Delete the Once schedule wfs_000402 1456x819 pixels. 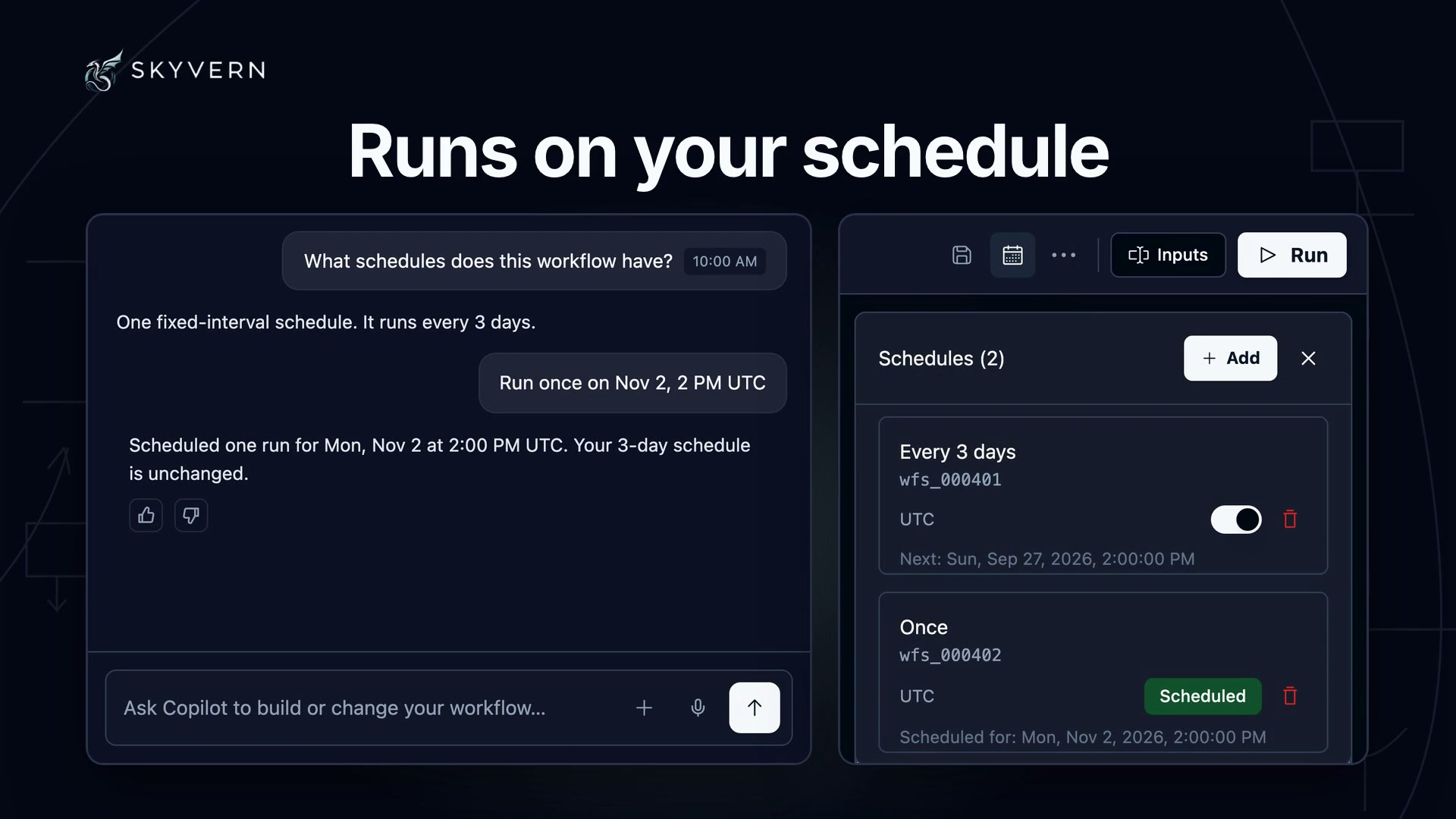coord(1290,696)
